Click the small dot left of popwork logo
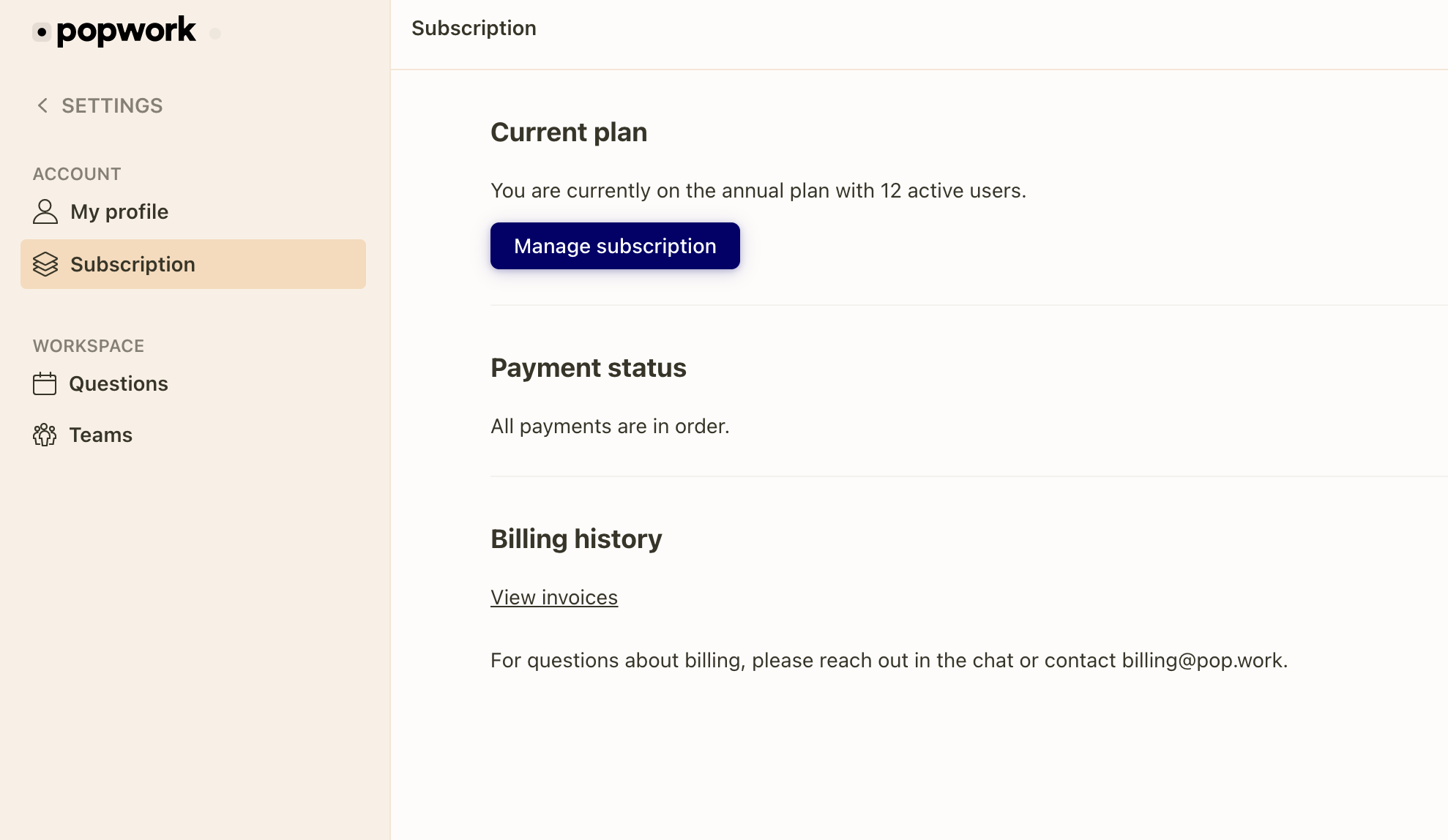Screen dimensions: 1448x840 coord(40,32)
